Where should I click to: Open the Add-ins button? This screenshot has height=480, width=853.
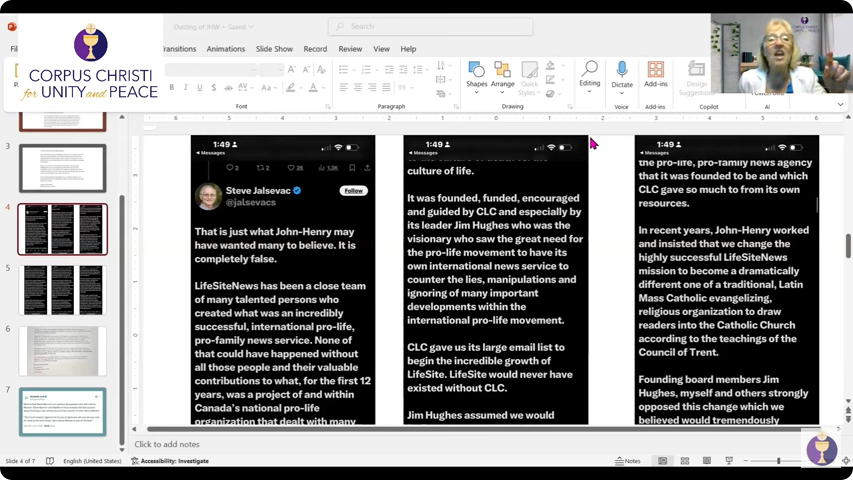click(656, 75)
